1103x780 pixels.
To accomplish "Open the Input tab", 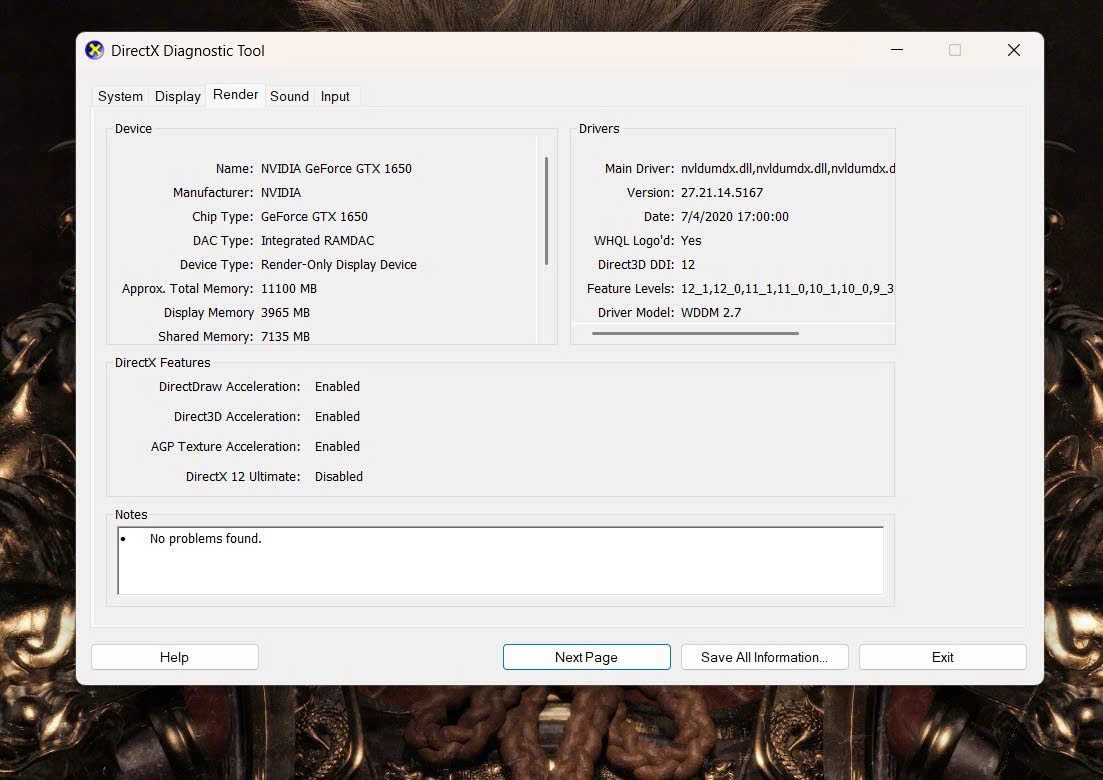I will pos(335,96).
